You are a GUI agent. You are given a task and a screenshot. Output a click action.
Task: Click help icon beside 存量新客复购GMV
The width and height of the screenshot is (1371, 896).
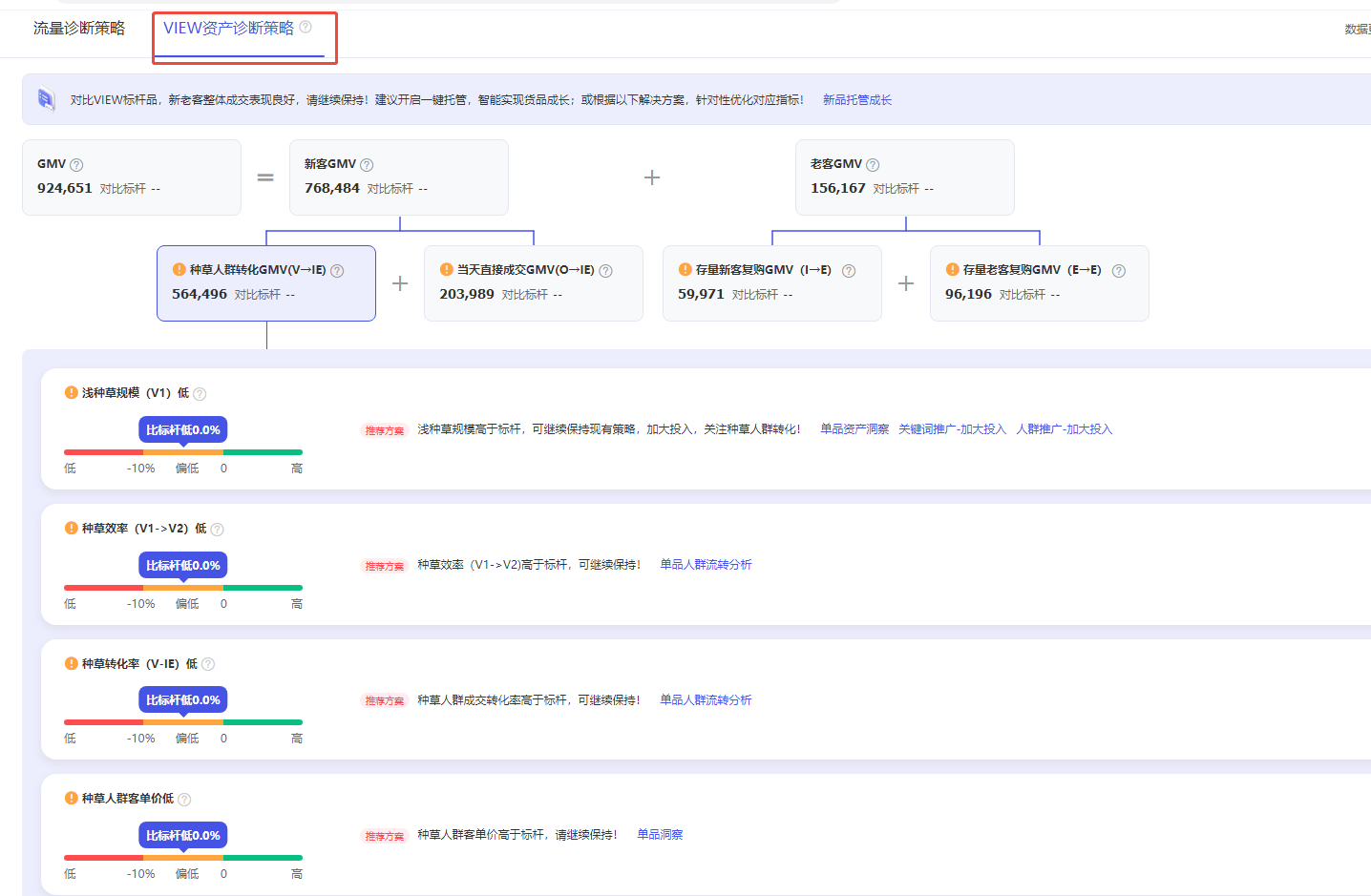click(x=849, y=271)
